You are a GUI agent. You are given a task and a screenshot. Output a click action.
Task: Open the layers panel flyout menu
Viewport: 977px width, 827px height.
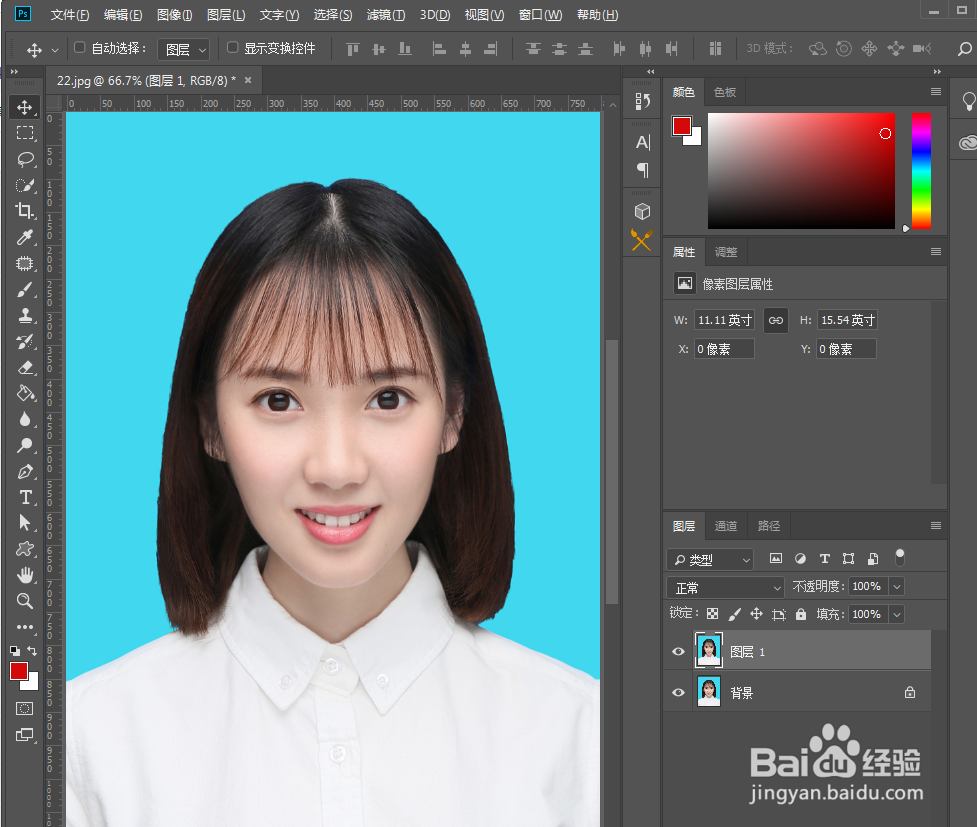tap(935, 525)
